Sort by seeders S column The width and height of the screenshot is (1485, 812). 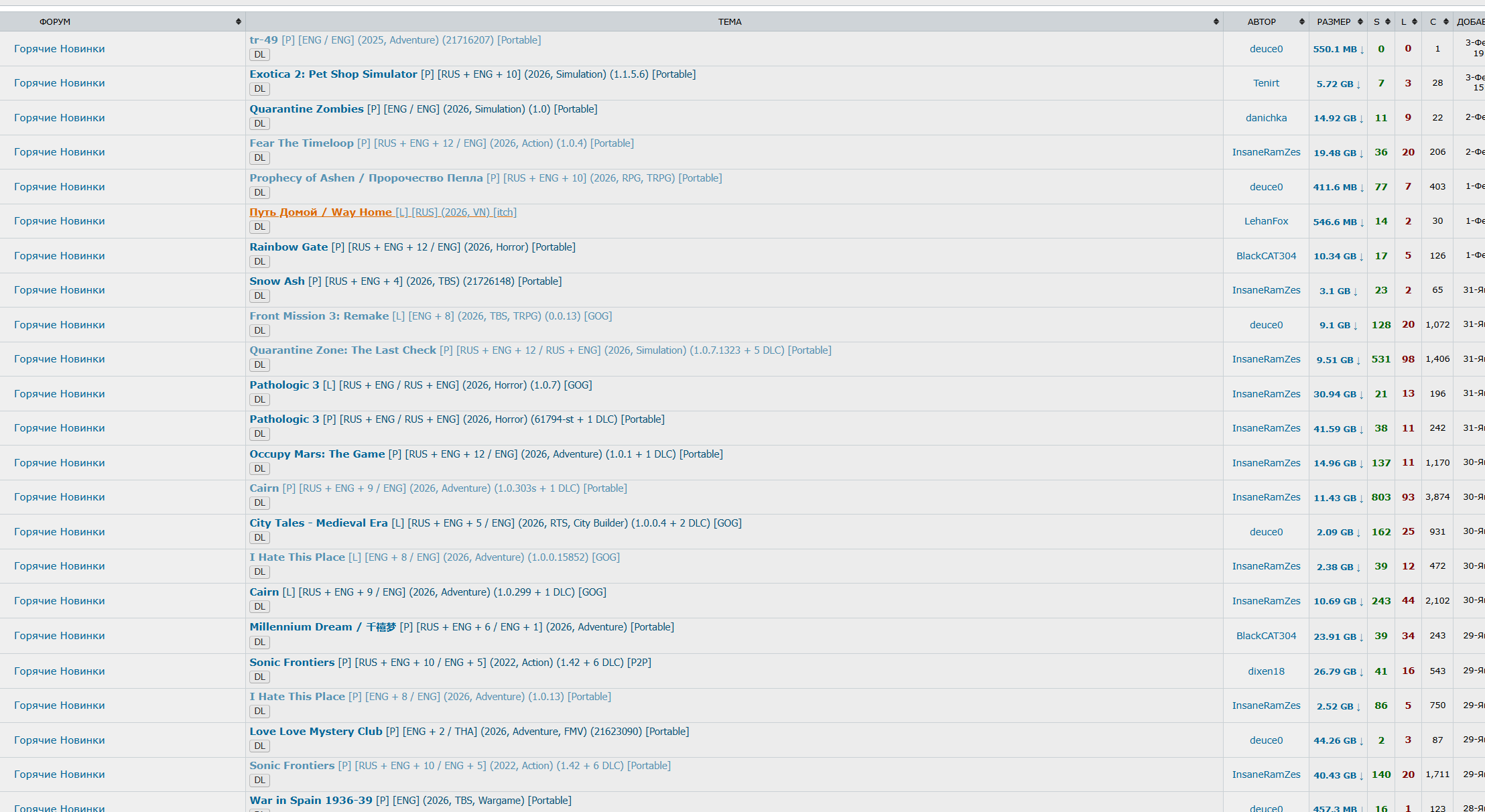[1387, 22]
